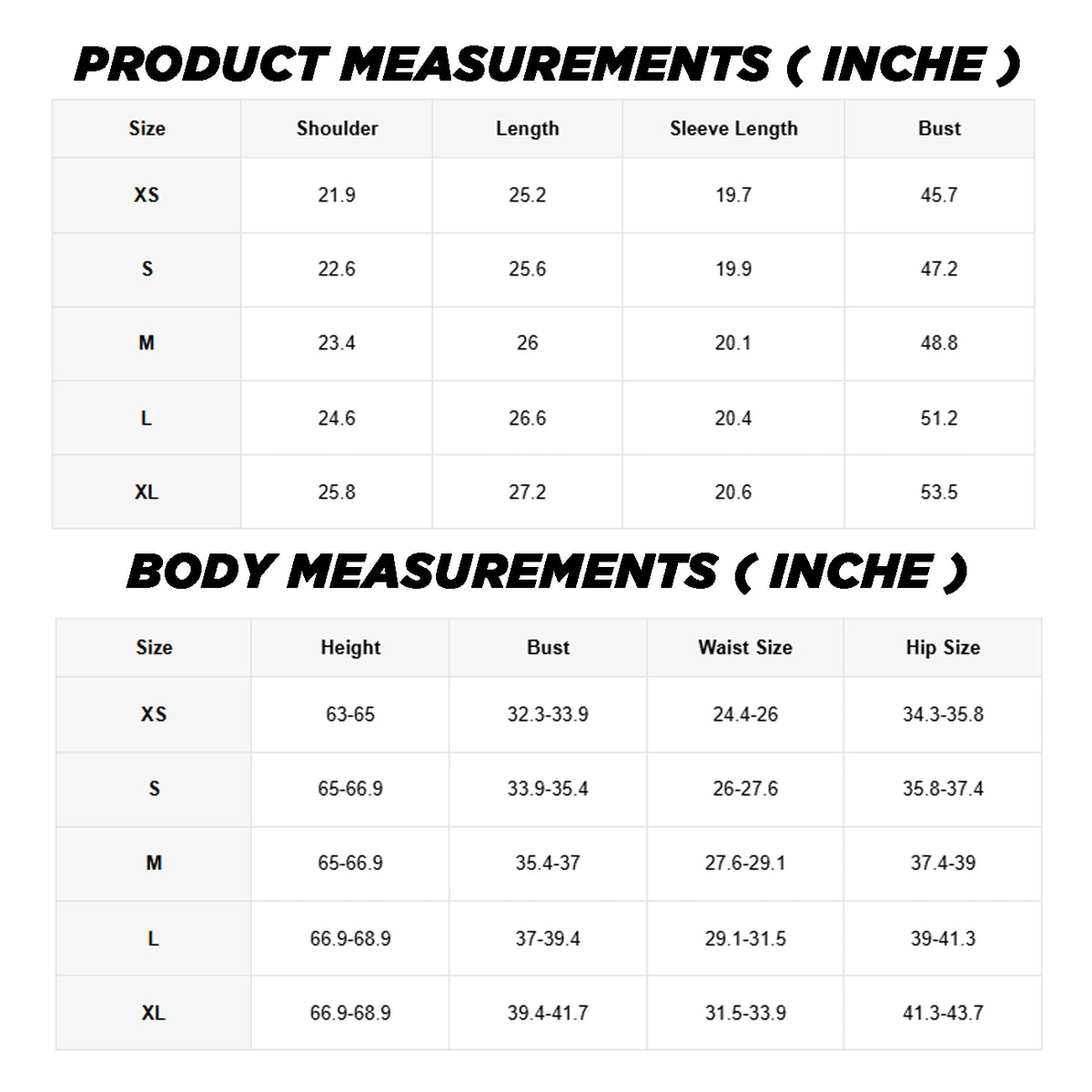Click the Shoulder column header

click(x=337, y=128)
